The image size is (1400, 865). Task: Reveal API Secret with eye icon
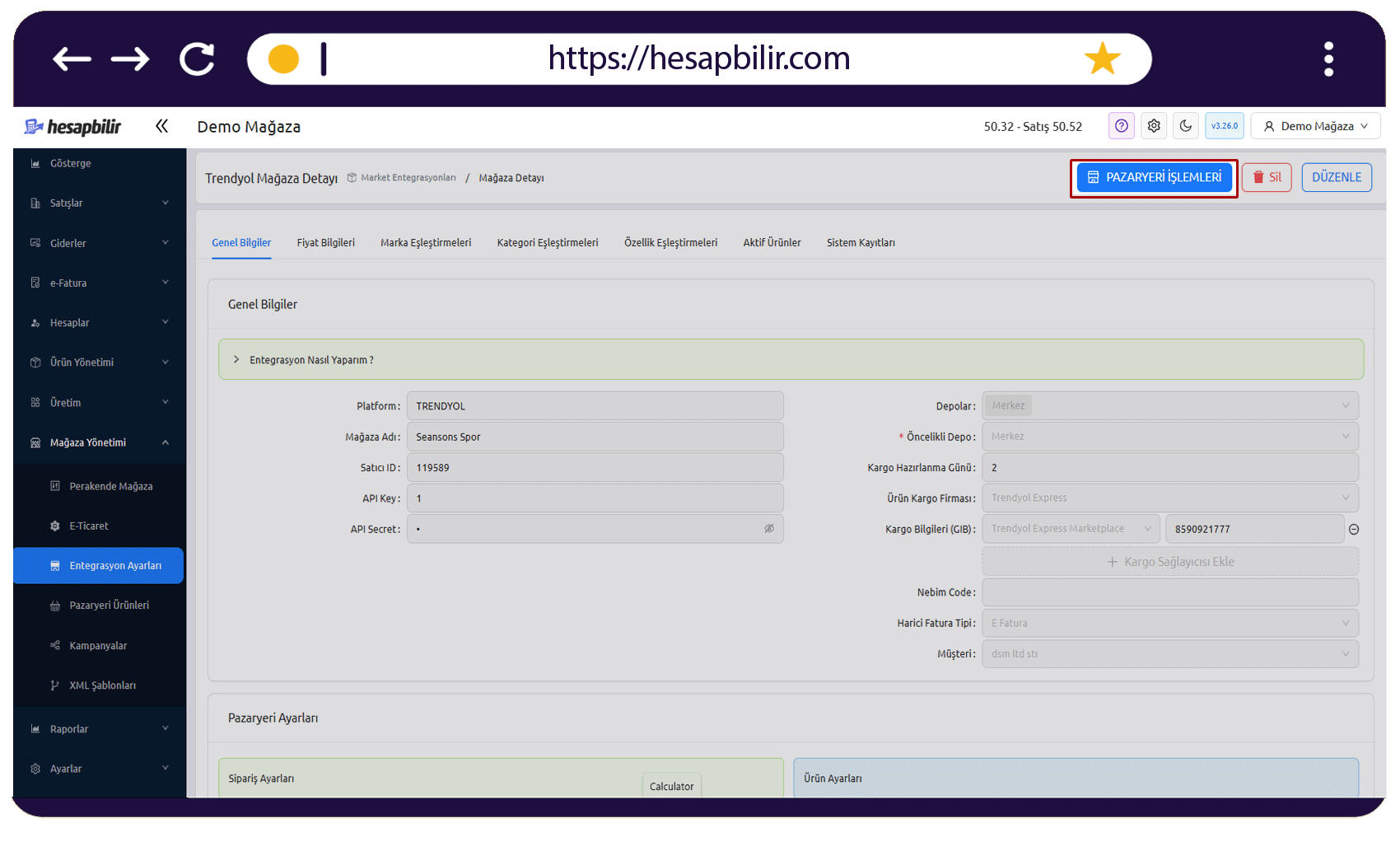(769, 529)
